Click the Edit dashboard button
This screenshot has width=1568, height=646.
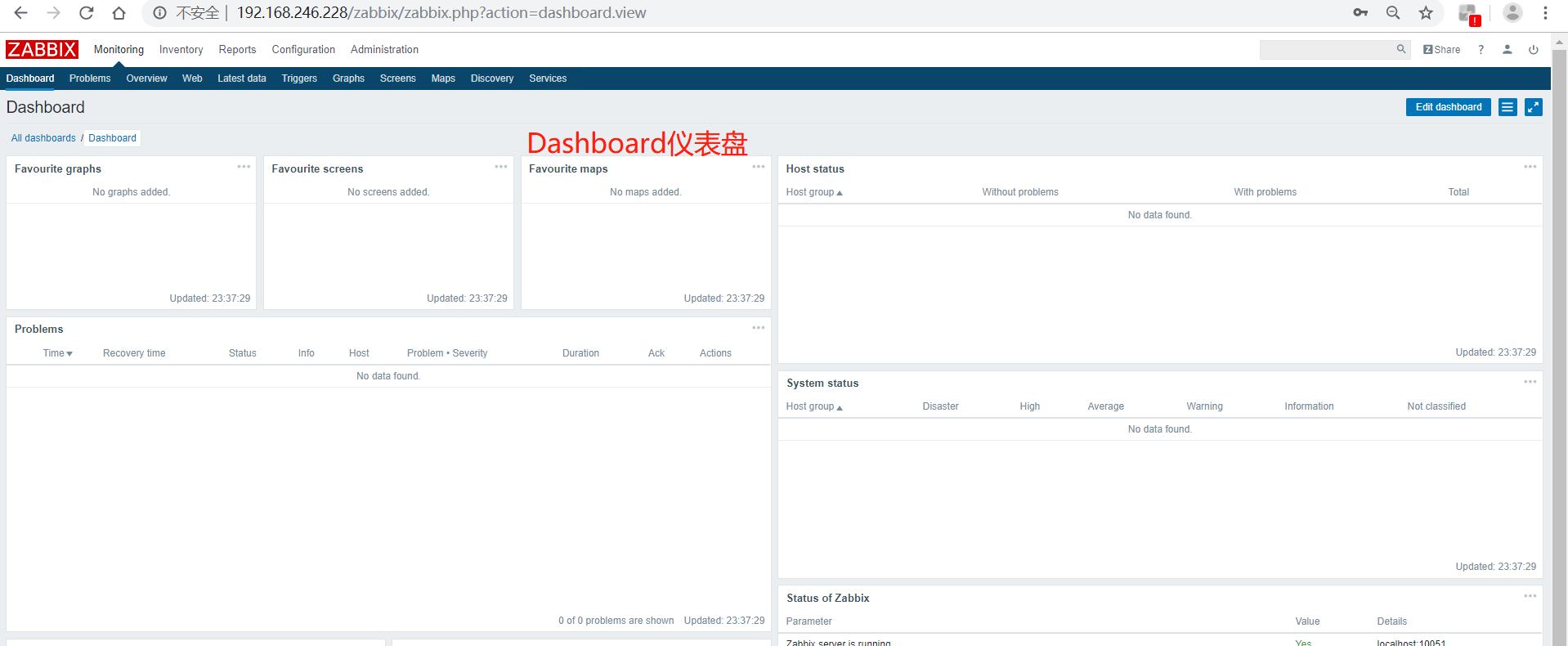point(1449,107)
